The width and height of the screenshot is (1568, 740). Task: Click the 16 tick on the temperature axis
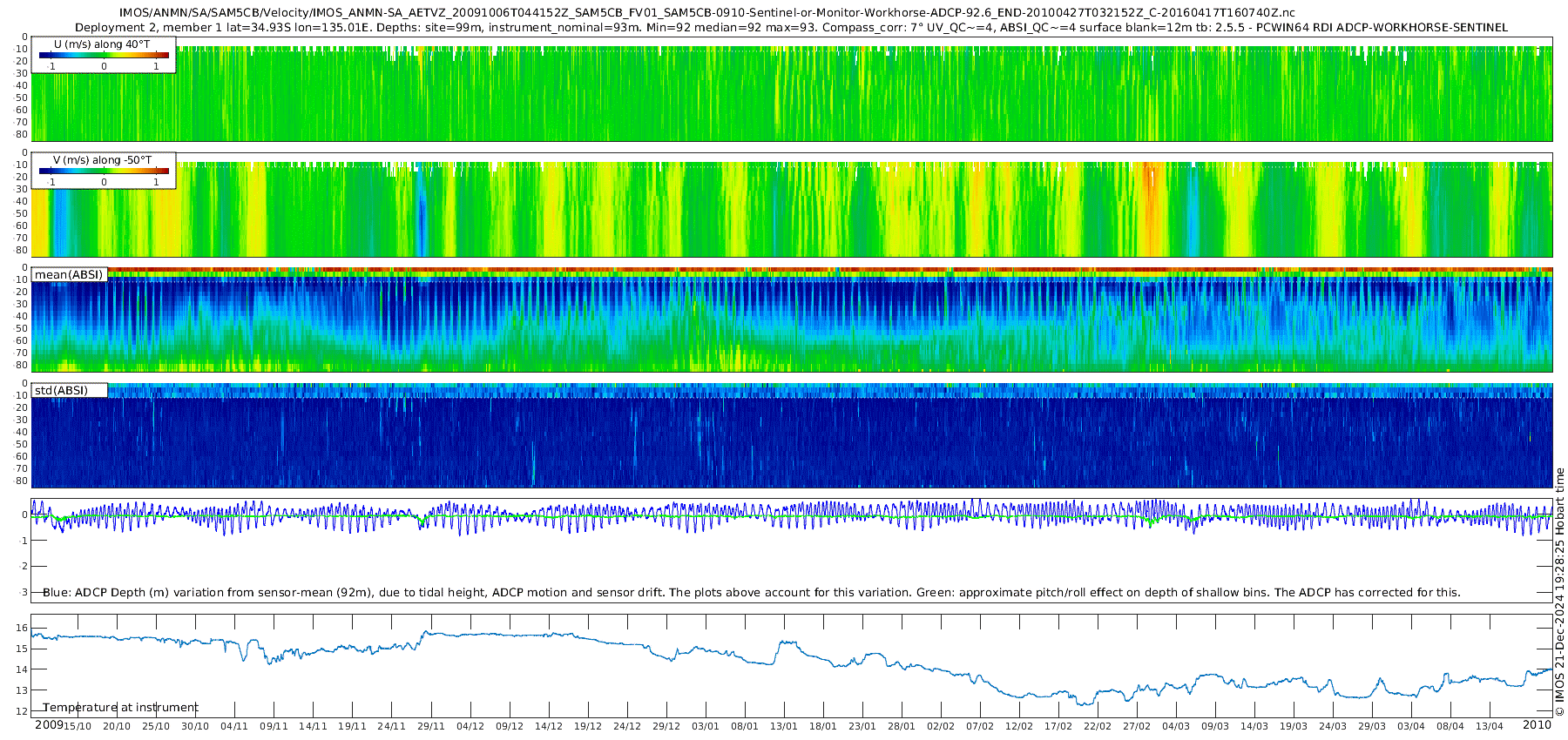coord(23,628)
